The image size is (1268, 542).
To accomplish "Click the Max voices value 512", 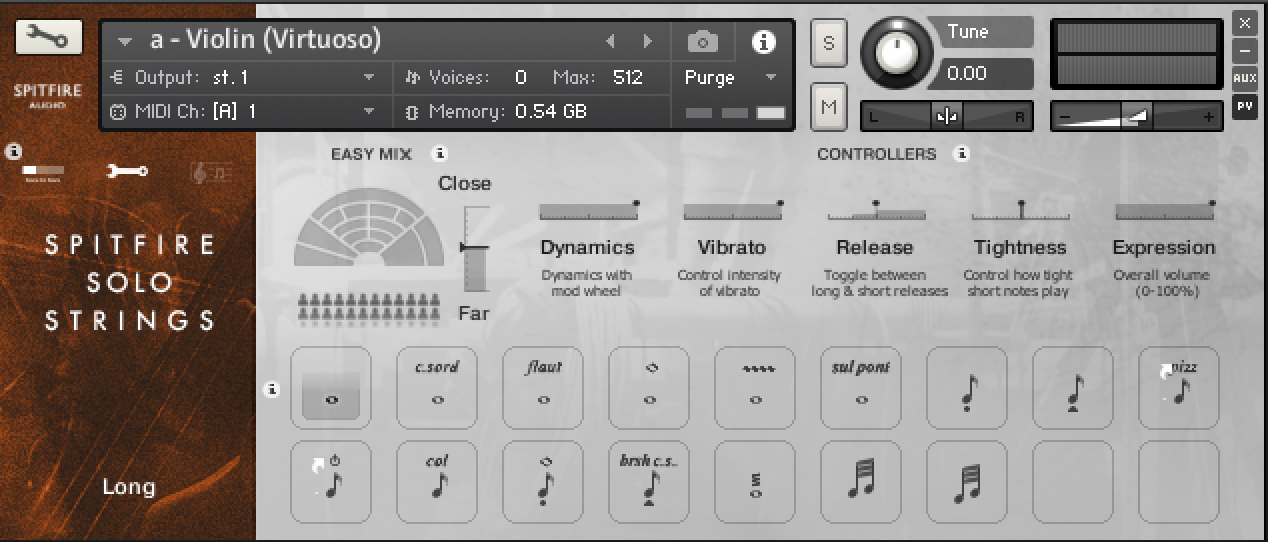I will click(627, 77).
